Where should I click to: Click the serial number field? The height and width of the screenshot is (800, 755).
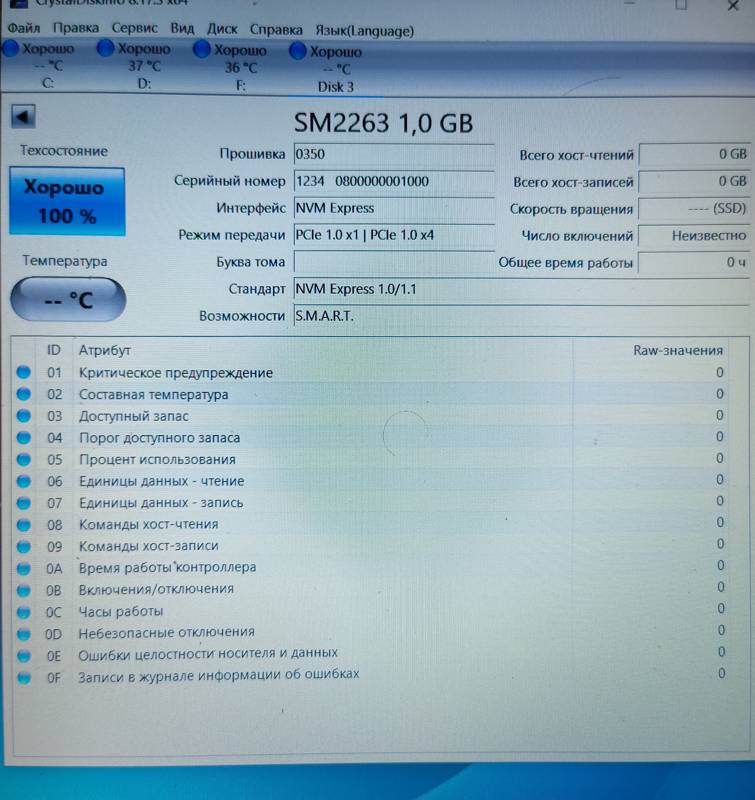pos(393,182)
